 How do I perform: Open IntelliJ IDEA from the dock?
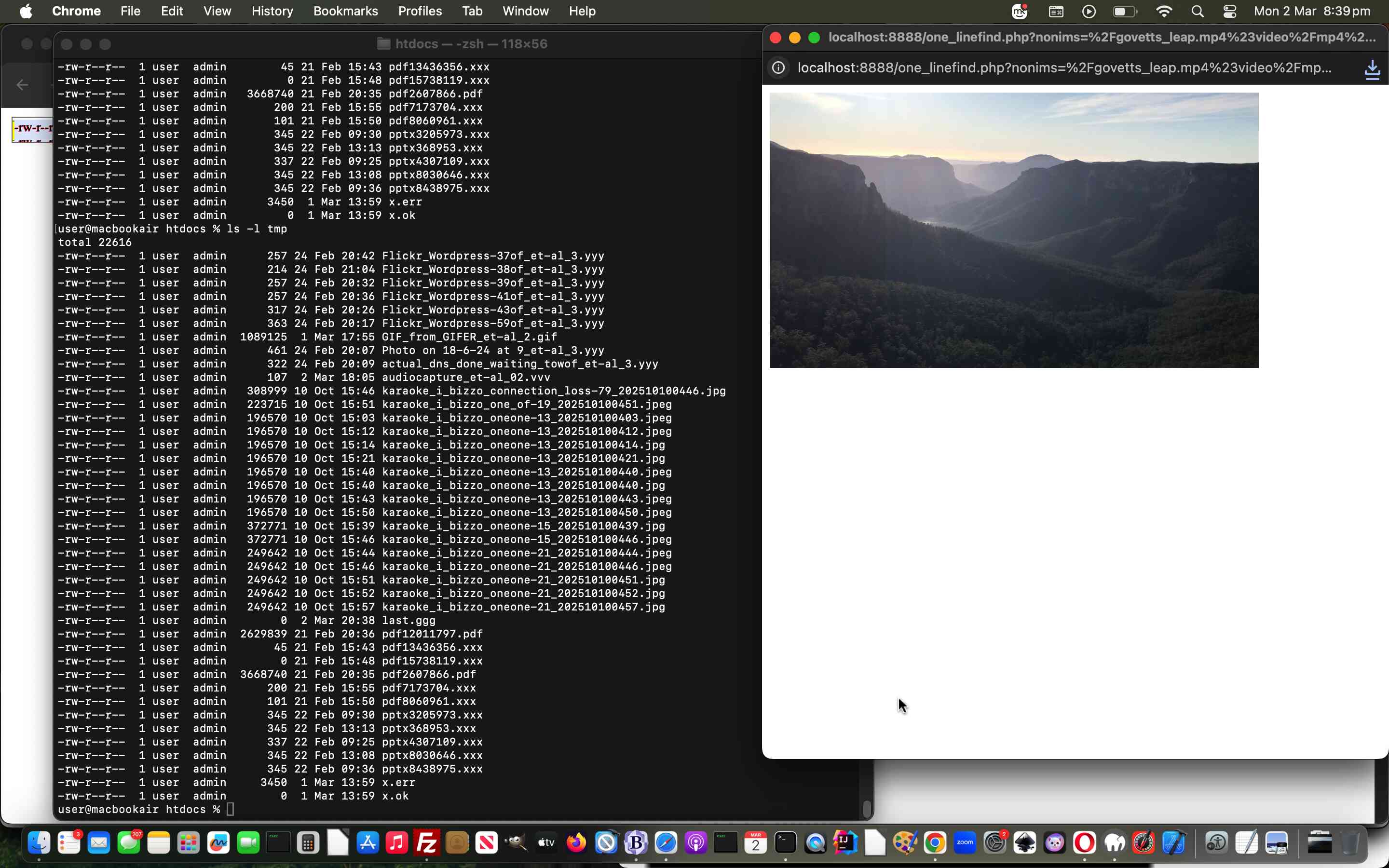[x=845, y=843]
